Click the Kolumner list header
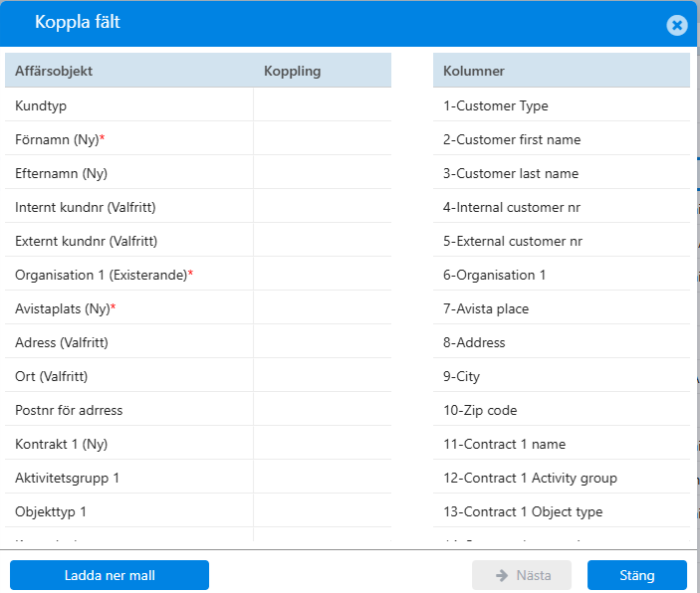This screenshot has width=700, height=593. tap(562, 71)
